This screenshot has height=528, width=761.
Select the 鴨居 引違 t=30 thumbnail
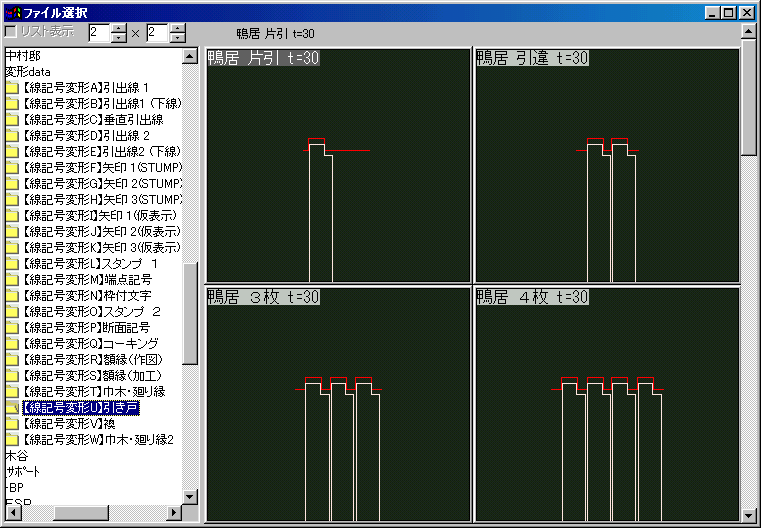607,165
